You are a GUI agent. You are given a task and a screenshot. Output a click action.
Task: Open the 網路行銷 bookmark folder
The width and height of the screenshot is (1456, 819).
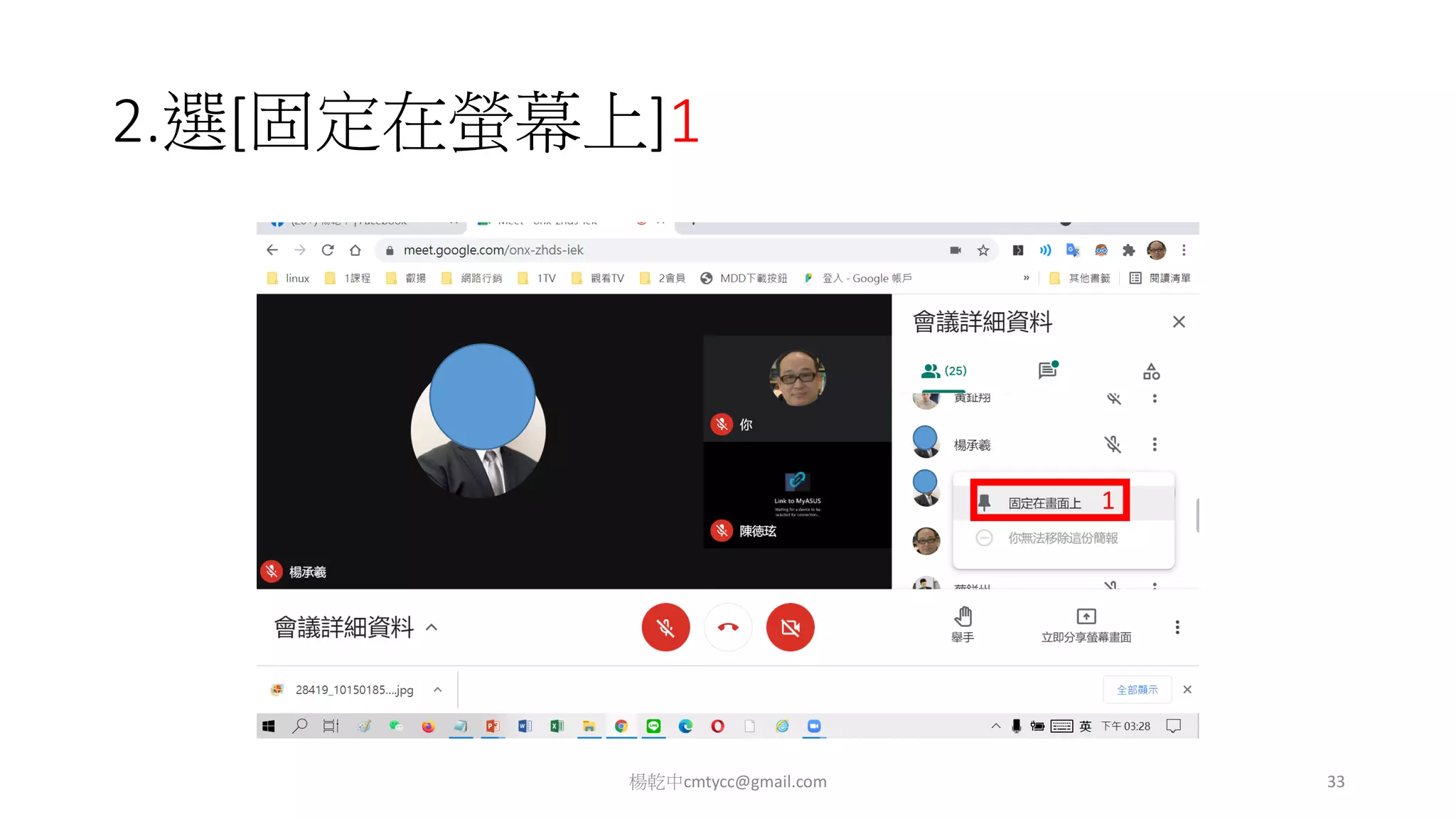click(472, 278)
